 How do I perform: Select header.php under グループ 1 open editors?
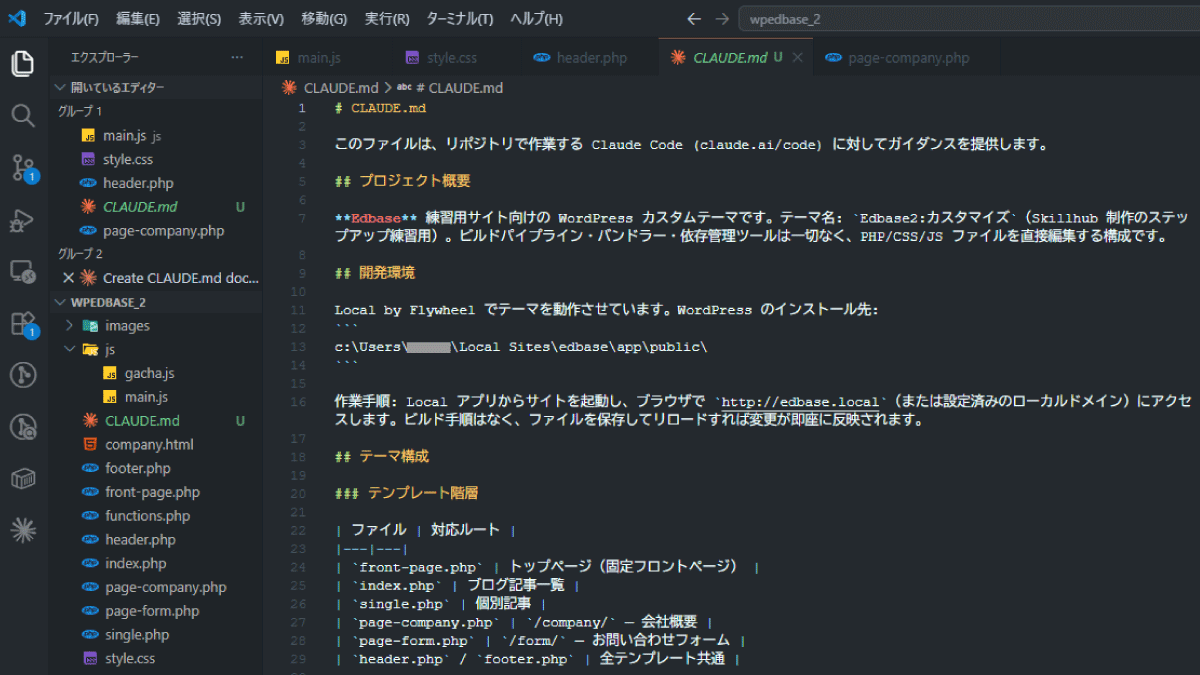tap(156, 183)
